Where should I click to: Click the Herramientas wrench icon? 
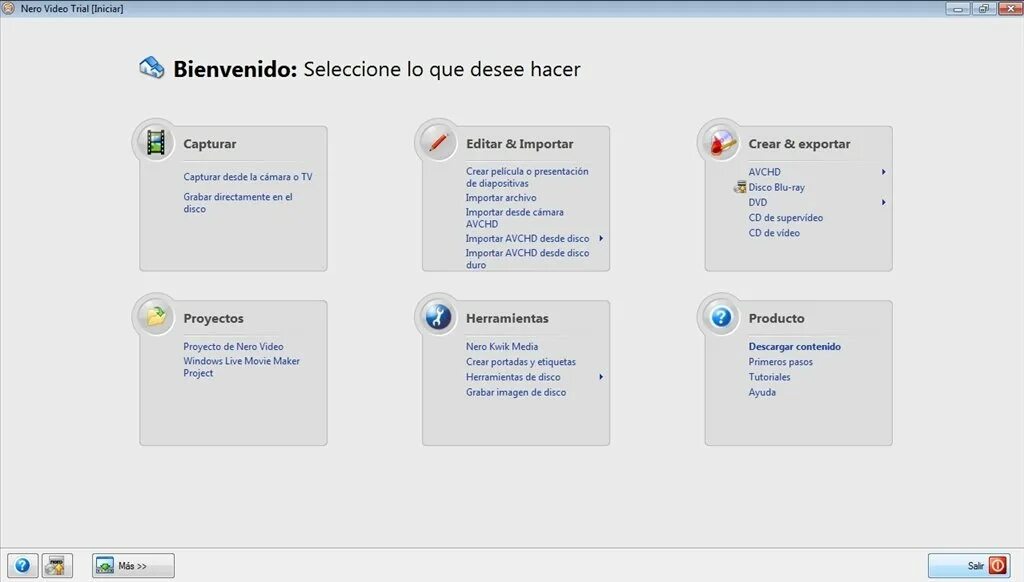click(x=438, y=316)
